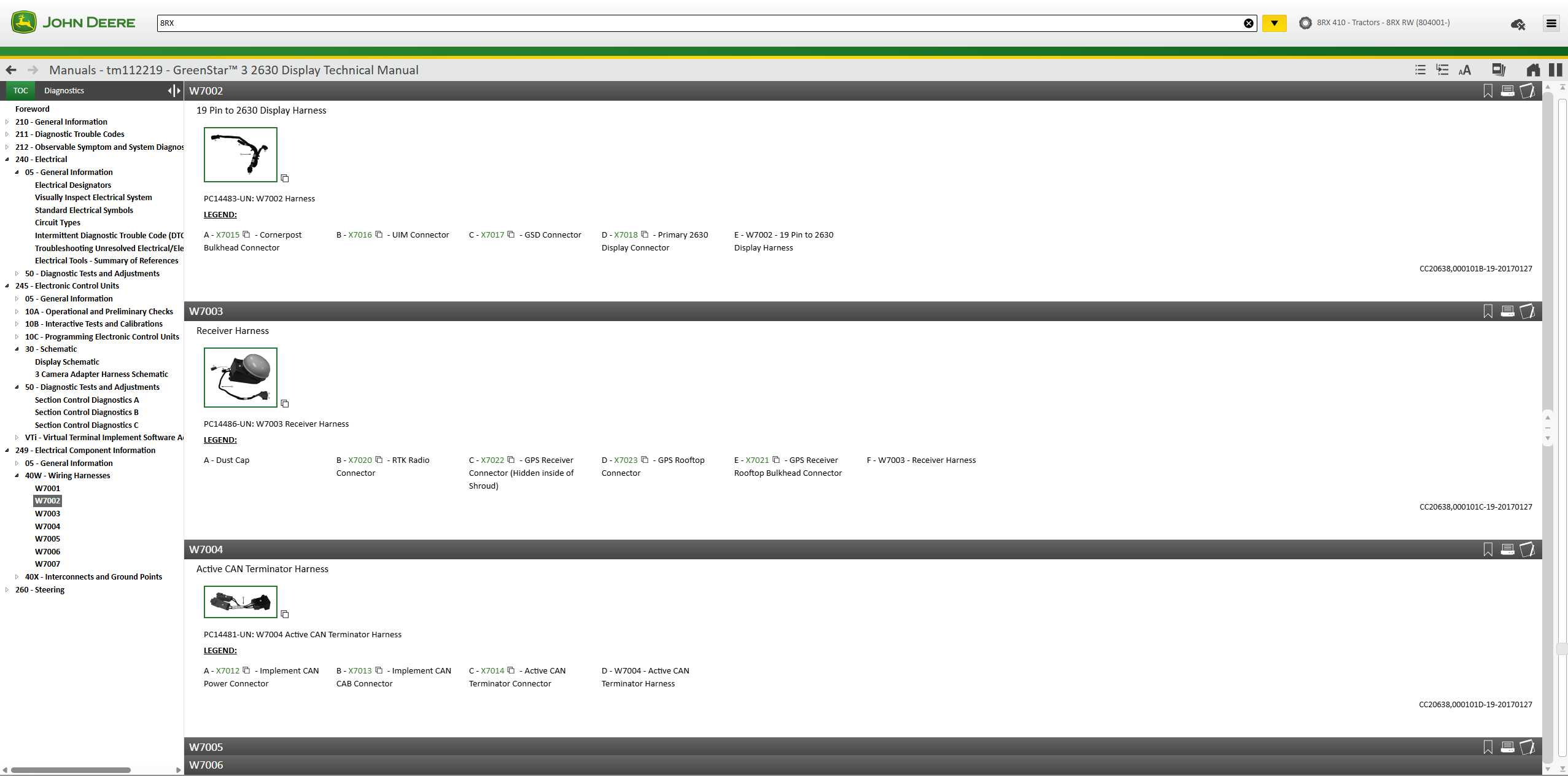Expand 260 - Steering tree node
Image resolution: width=1568 pixels, height=776 pixels.
7,590
